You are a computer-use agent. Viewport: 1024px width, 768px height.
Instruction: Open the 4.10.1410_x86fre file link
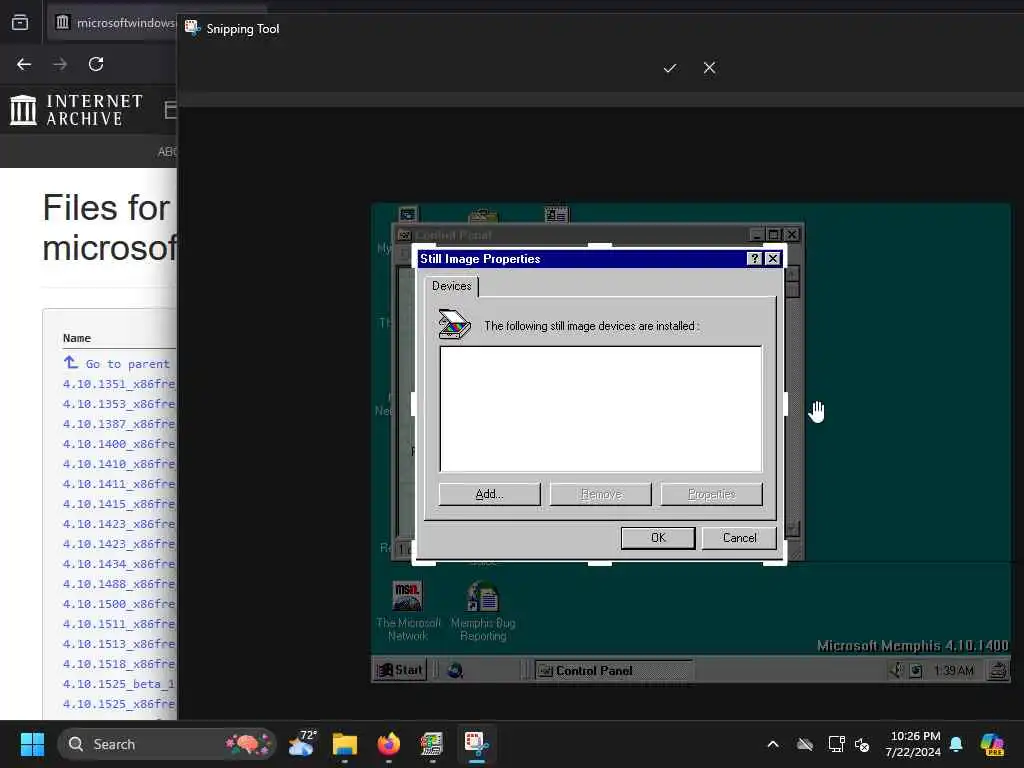(120, 464)
